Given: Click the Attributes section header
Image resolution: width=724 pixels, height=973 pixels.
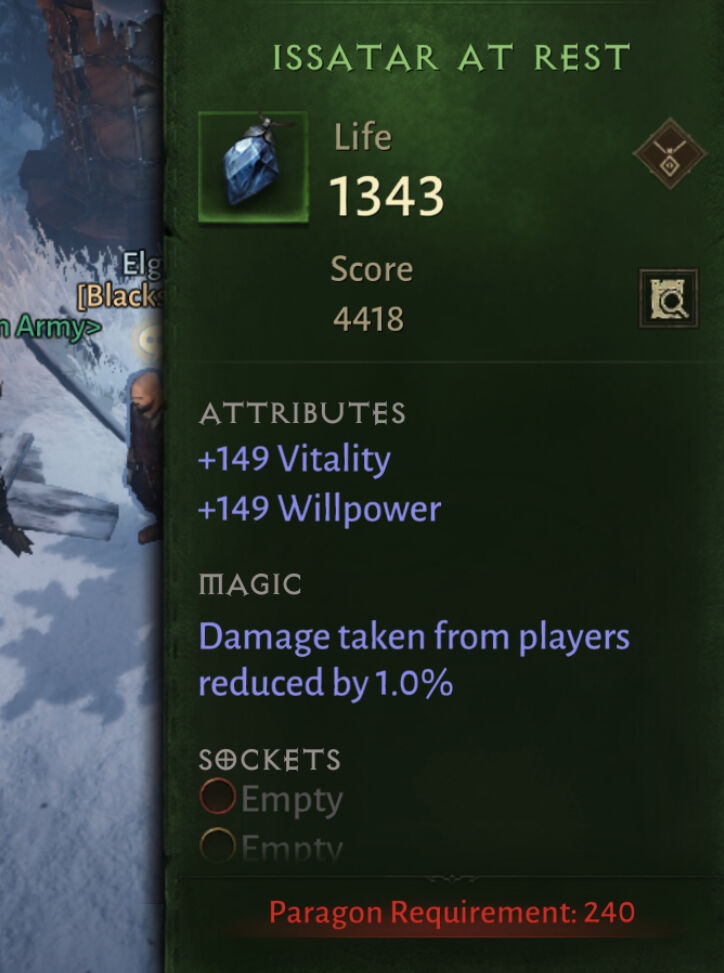Looking at the screenshot, I should tap(302, 414).
